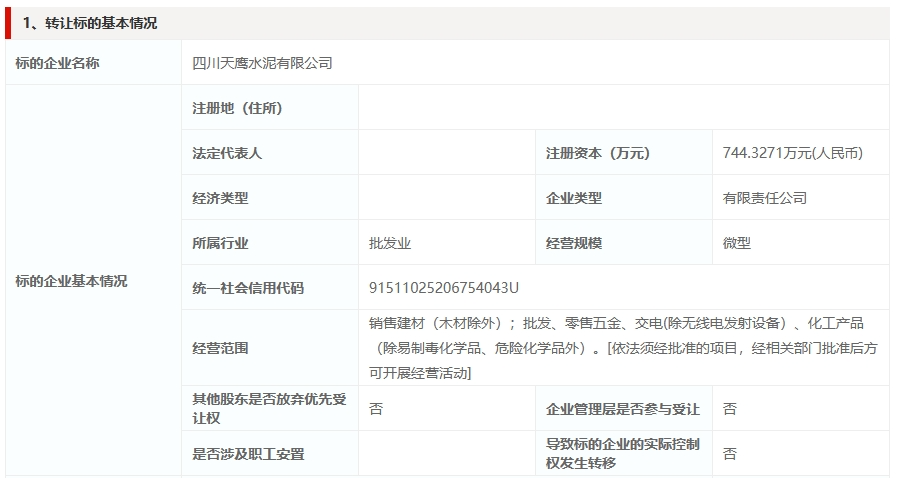Select credit code 91511025206754043U
Viewport: 897px width, 478px height.
[x=444, y=288]
